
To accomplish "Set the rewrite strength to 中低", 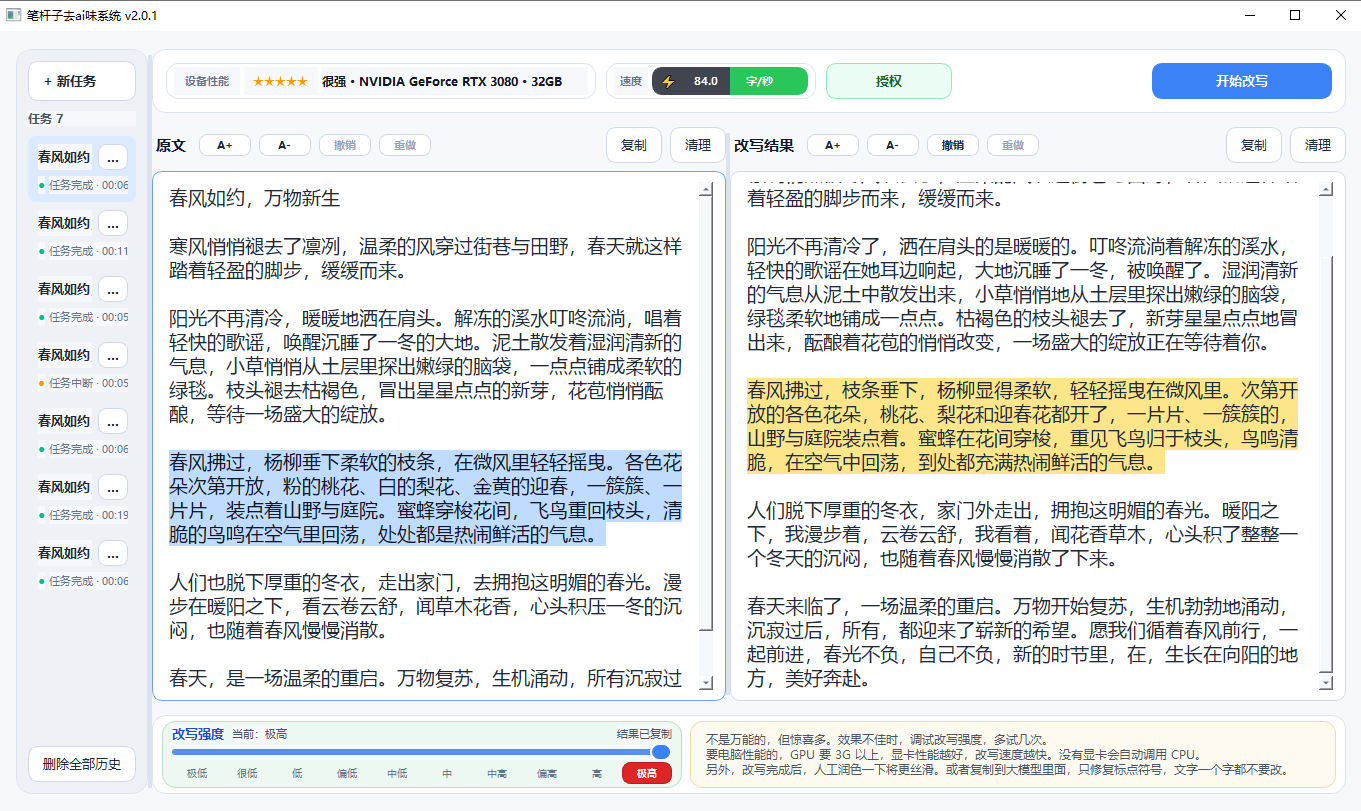I will (x=397, y=773).
